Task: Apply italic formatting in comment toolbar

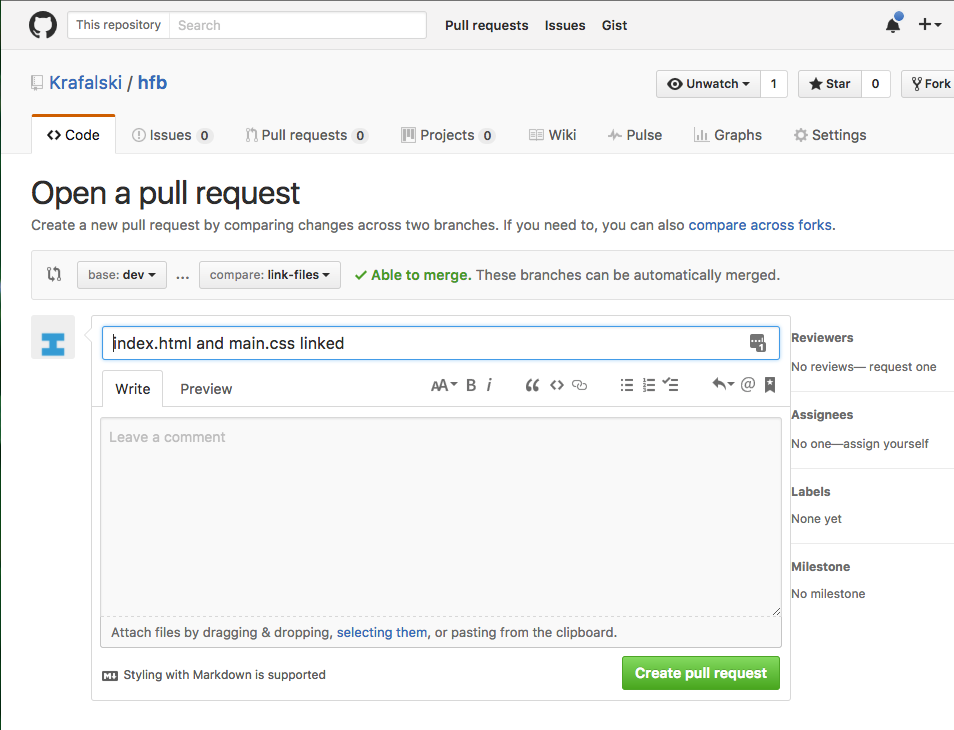Action: [x=489, y=385]
